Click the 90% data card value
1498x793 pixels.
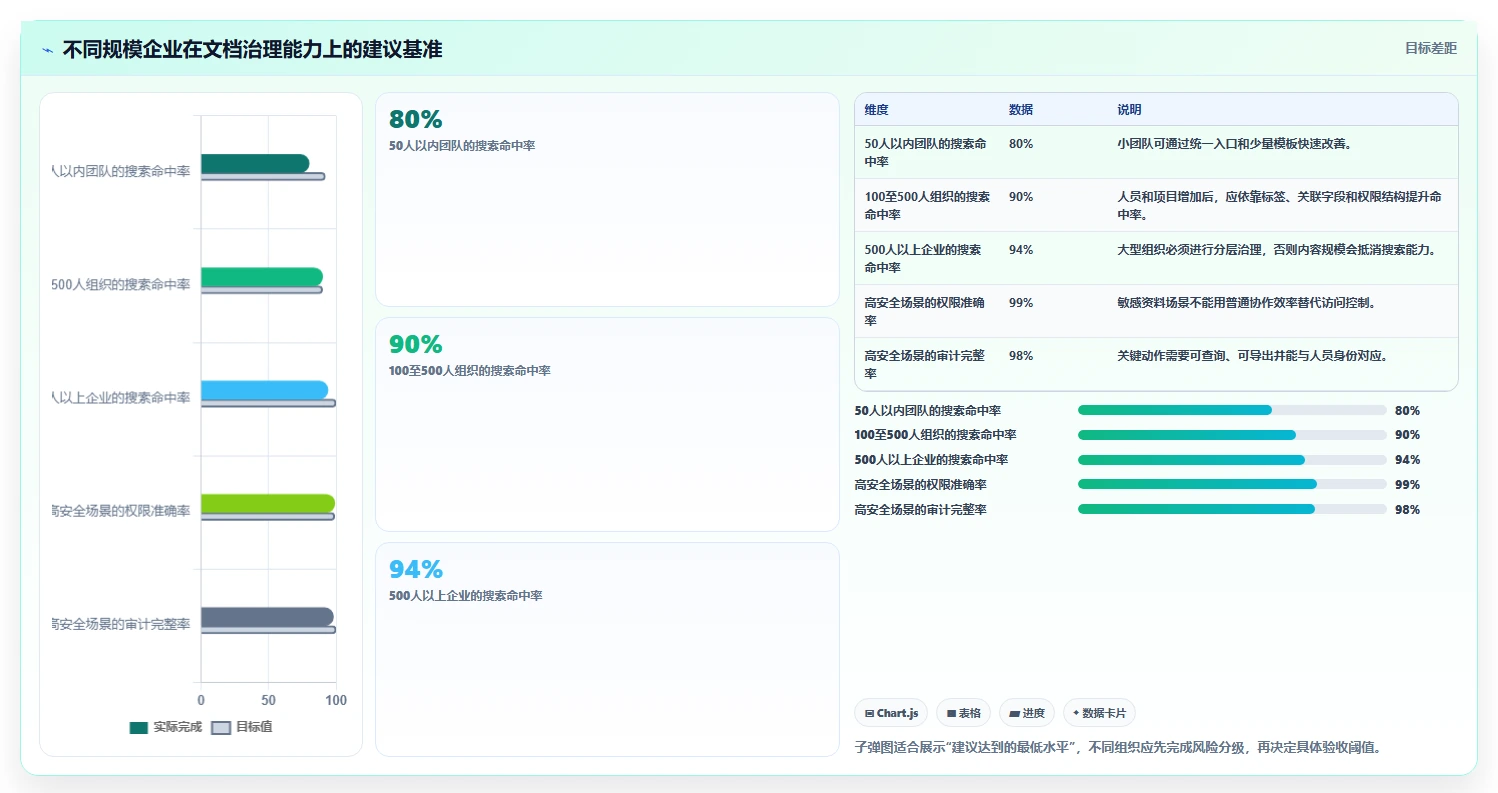pyautogui.click(x=415, y=344)
